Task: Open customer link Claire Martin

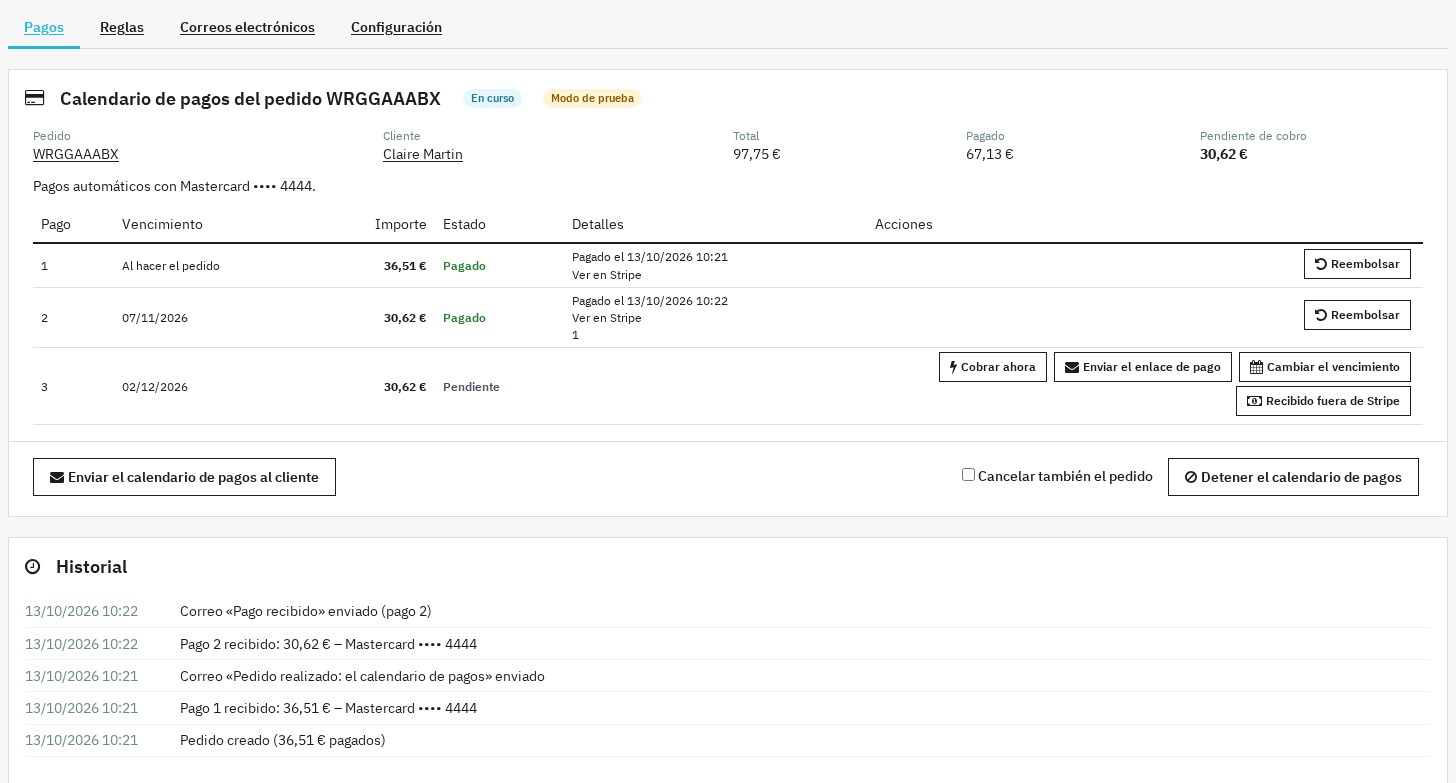Action: pos(423,154)
